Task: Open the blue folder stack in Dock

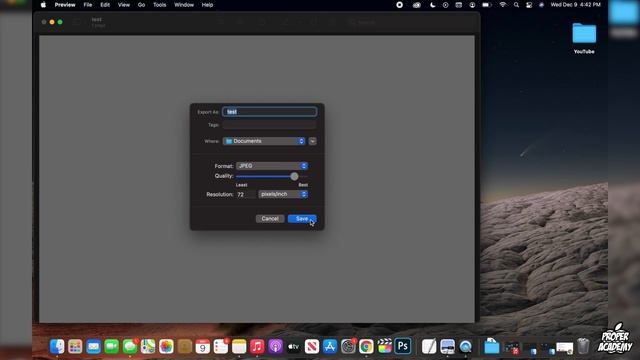Action: pyautogui.click(x=492, y=347)
